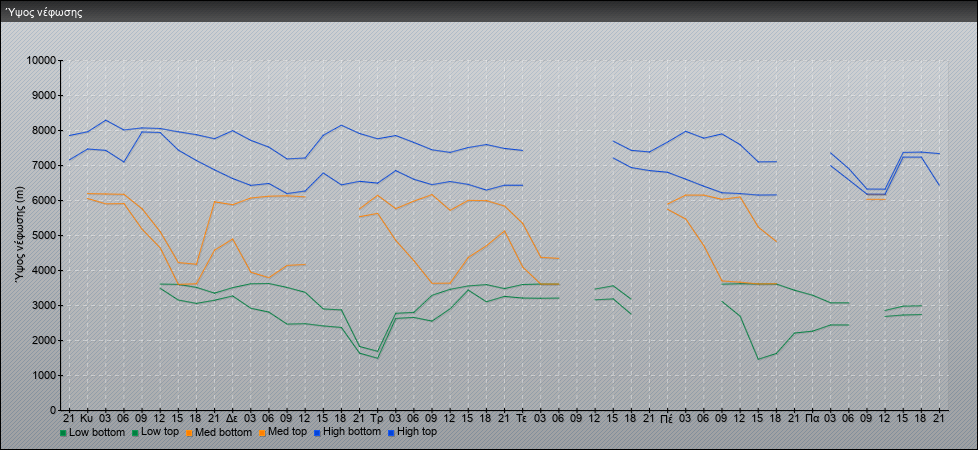Image resolution: width=978 pixels, height=450 pixels.
Task: Click the green Low bottom legend swatch
Action: pos(63,432)
